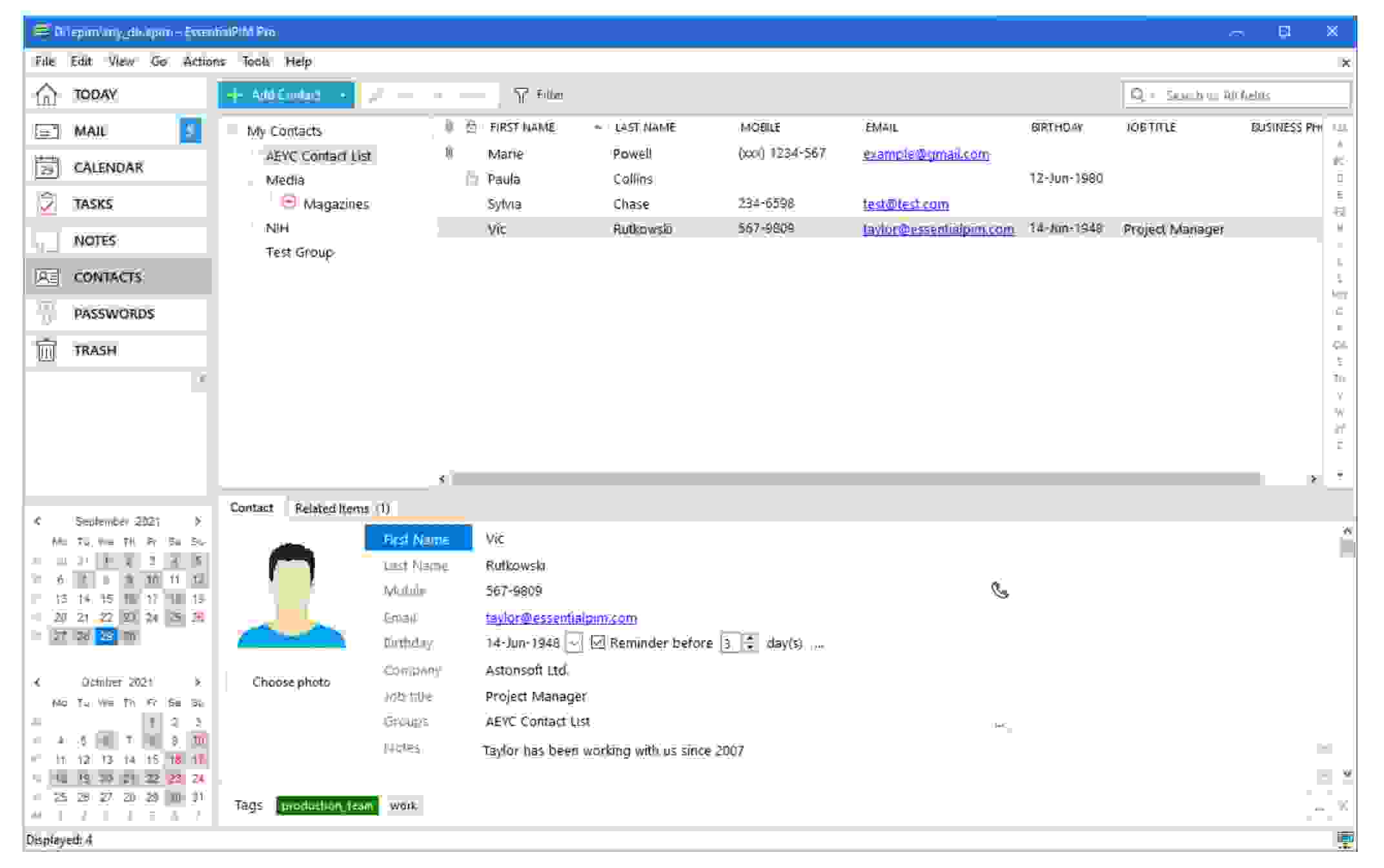1384x868 pixels.
Task: Sort by the FIRST NAME column header
Action: coord(523,127)
